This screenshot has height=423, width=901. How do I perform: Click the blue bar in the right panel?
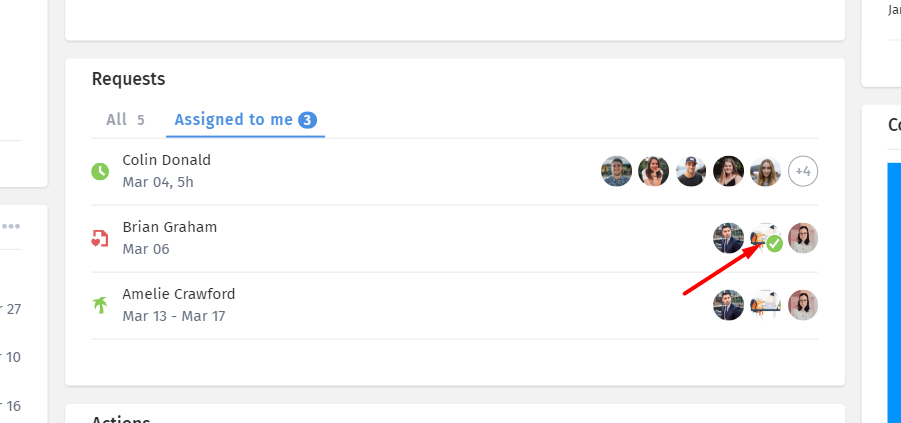tap(894, 293)
